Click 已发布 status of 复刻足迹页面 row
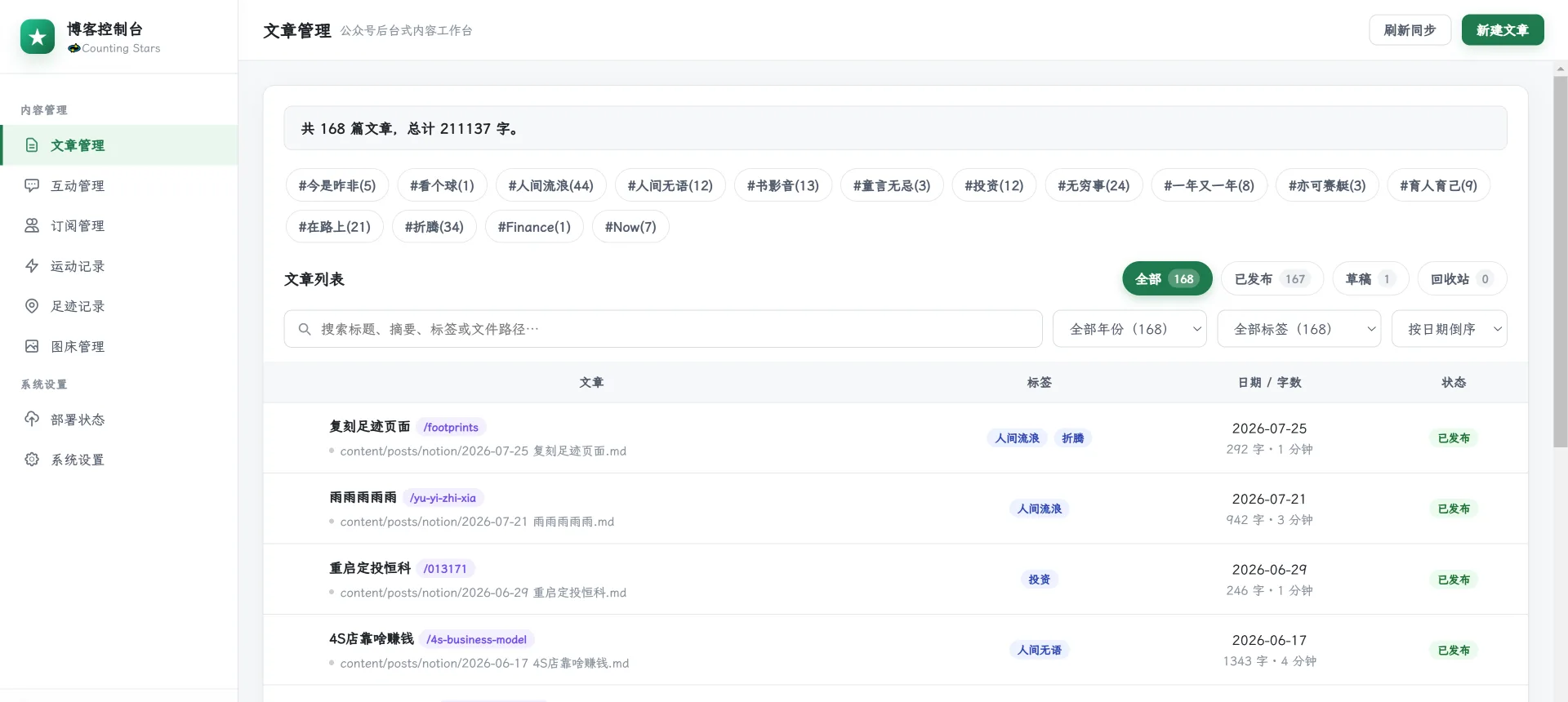Viewport: 1568px width, 702px height. tap(1454, 438)
